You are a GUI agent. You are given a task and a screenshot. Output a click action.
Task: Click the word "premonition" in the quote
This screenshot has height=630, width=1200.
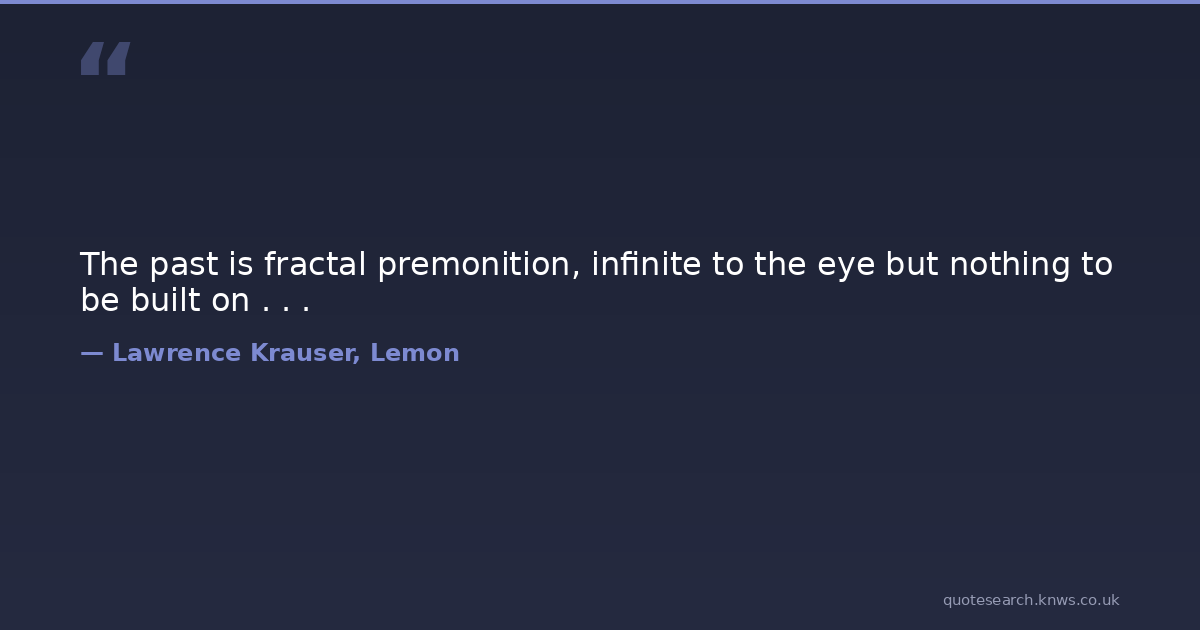pos(478,265)
